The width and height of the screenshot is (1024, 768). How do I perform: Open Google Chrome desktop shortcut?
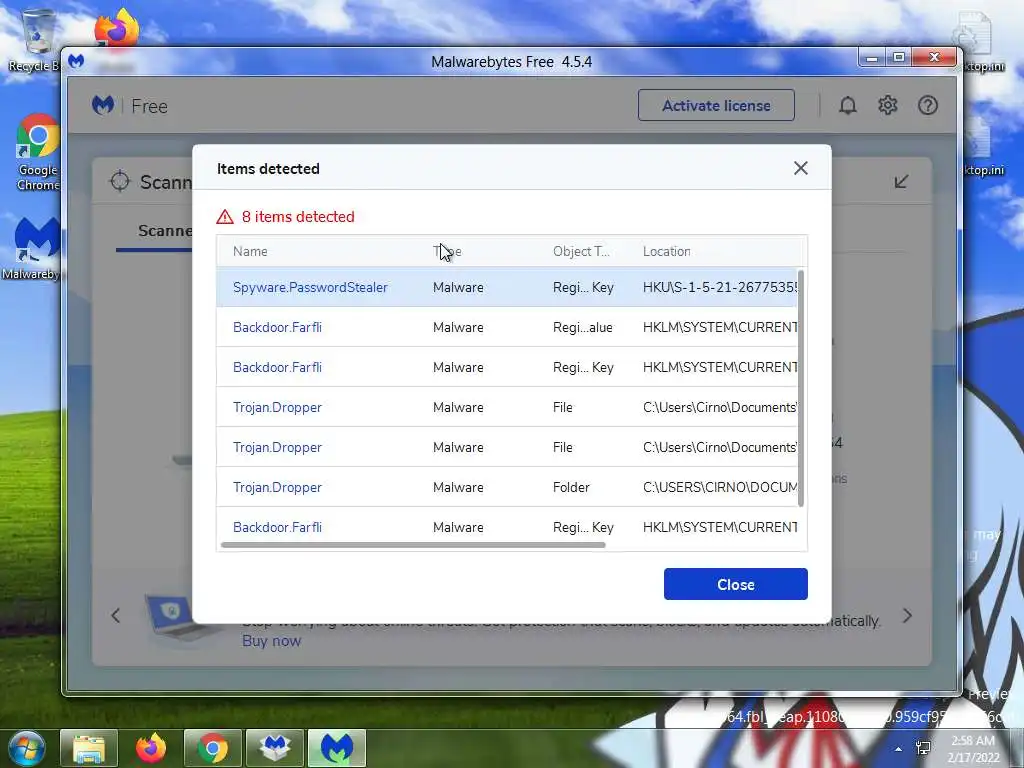[37, 153]
